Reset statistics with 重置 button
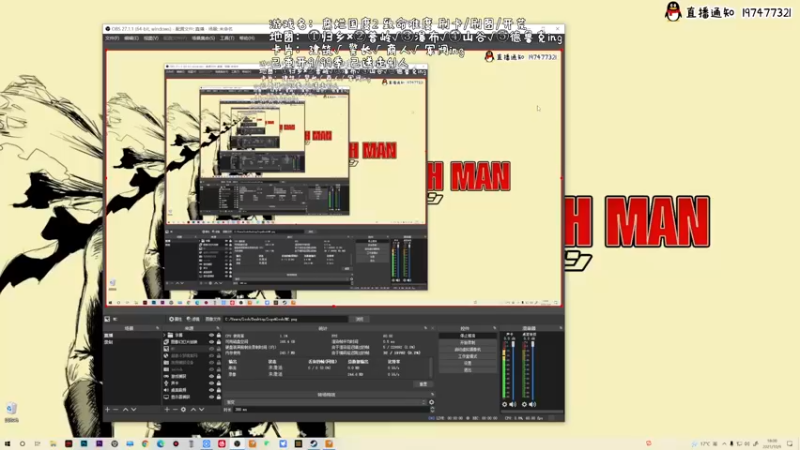Image resolution: width=800 pixels, height=450 pixels. point(423,384)
